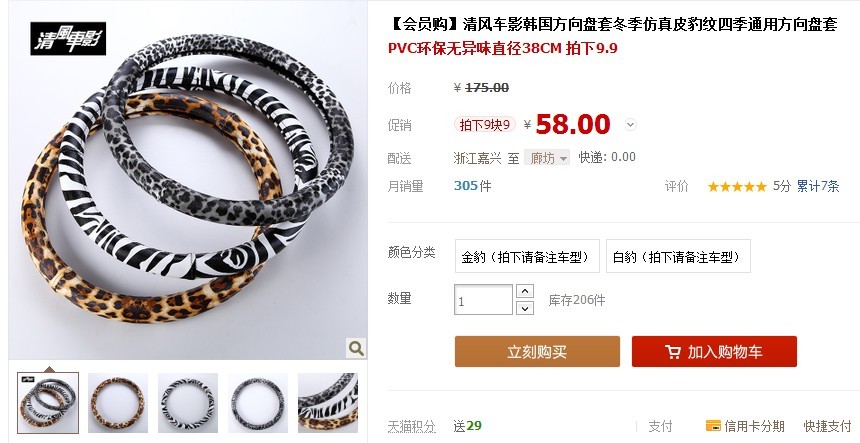The height and width of the screenshot is (443, 860).
Task: Select the 金豹 color option
Action: point(527,256)
